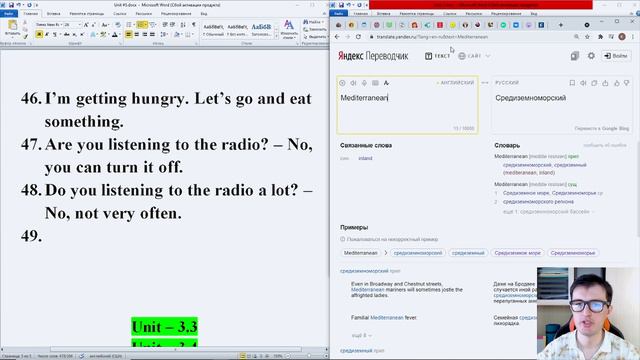Save translation with bookmark icon
The width and height of the screenshot is (640, 360).
point(572,83)
